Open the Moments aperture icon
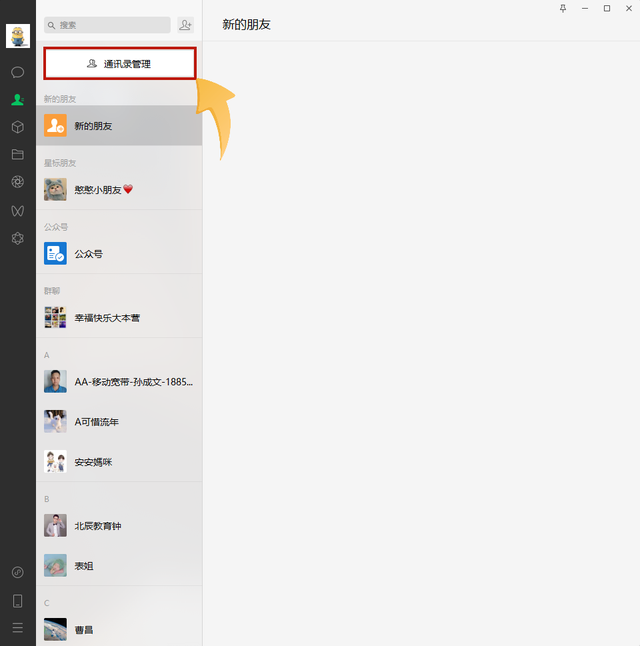 click(17, 182)
